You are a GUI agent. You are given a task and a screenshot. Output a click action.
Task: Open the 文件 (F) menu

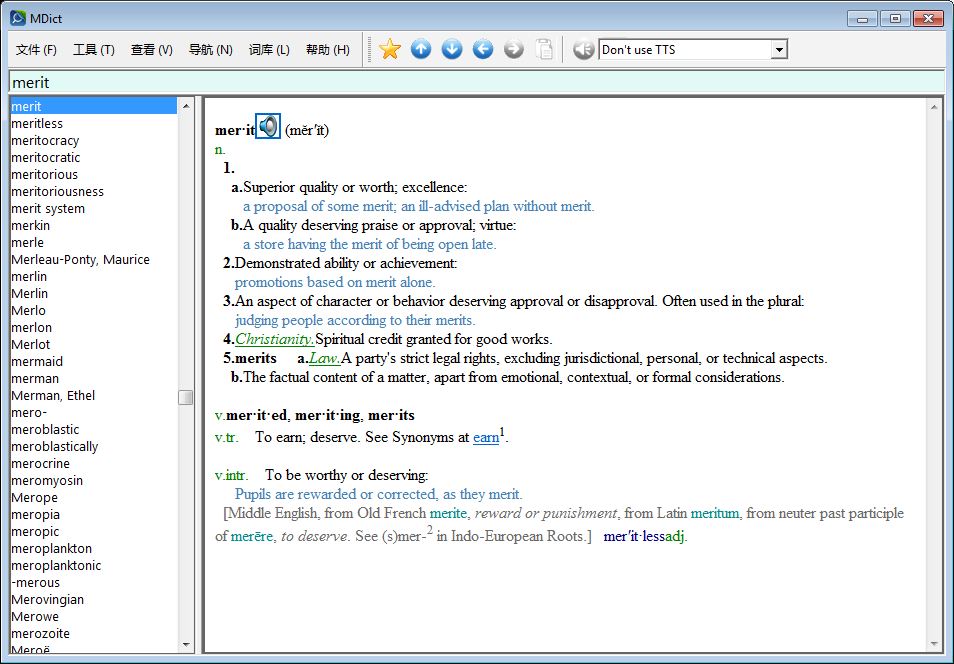37,50
